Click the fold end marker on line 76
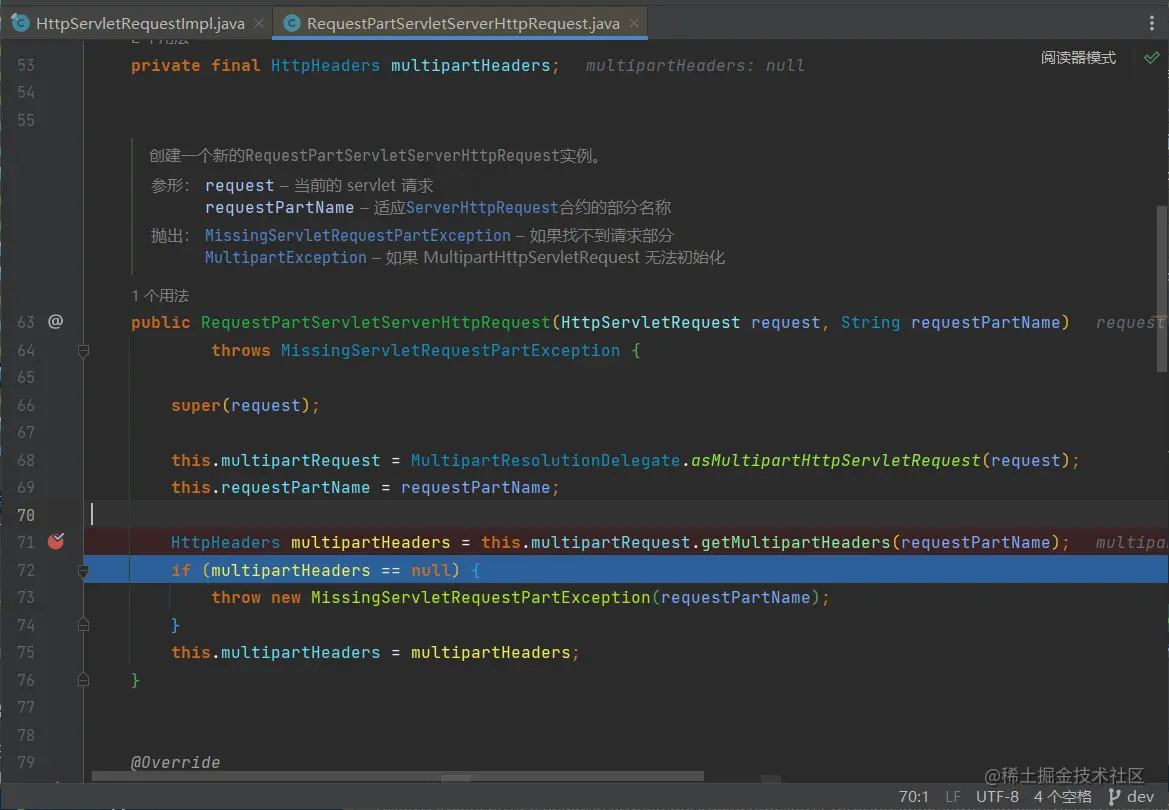This screenshot has height=810, width=1169. click(84, 679)
